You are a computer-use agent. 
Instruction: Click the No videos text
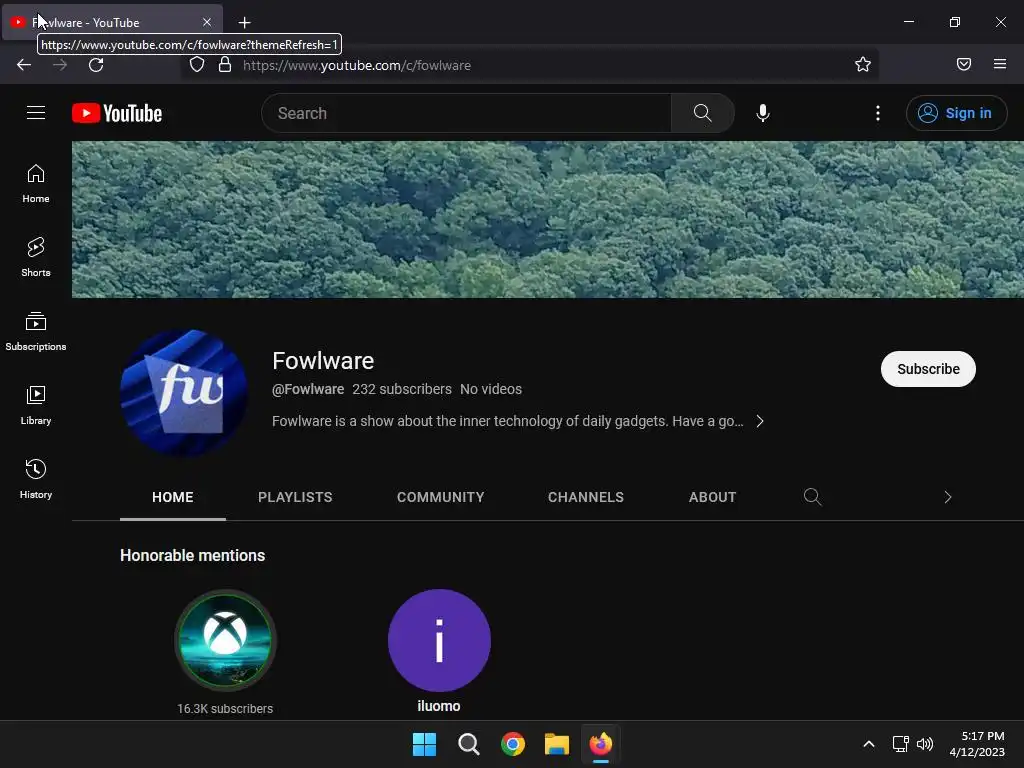pos(491,389)
